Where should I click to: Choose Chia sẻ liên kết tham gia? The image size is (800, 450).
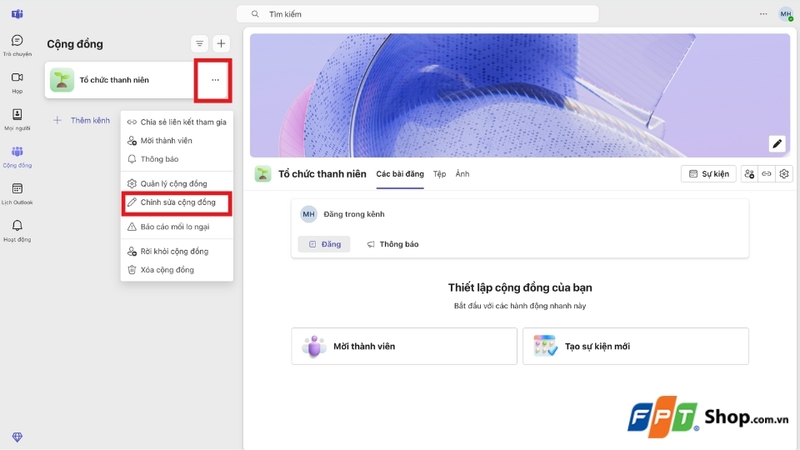[x=177, y=122]
